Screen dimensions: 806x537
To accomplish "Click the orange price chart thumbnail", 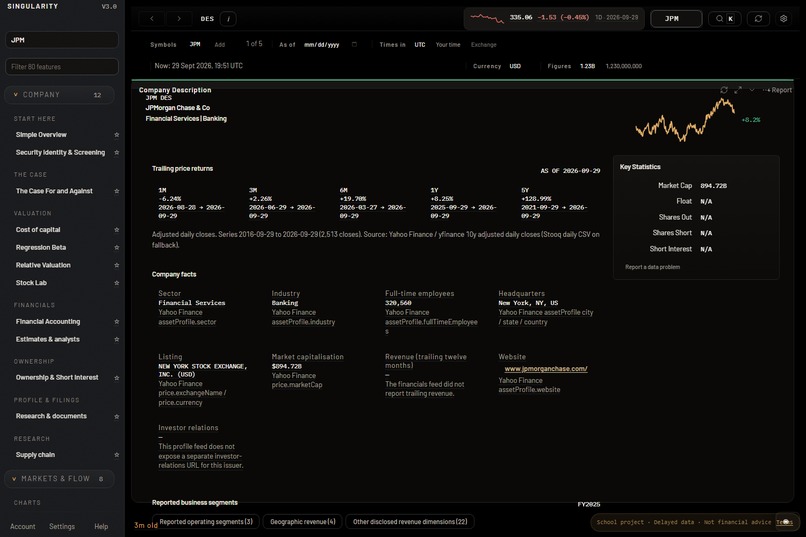I will point(685,120).
